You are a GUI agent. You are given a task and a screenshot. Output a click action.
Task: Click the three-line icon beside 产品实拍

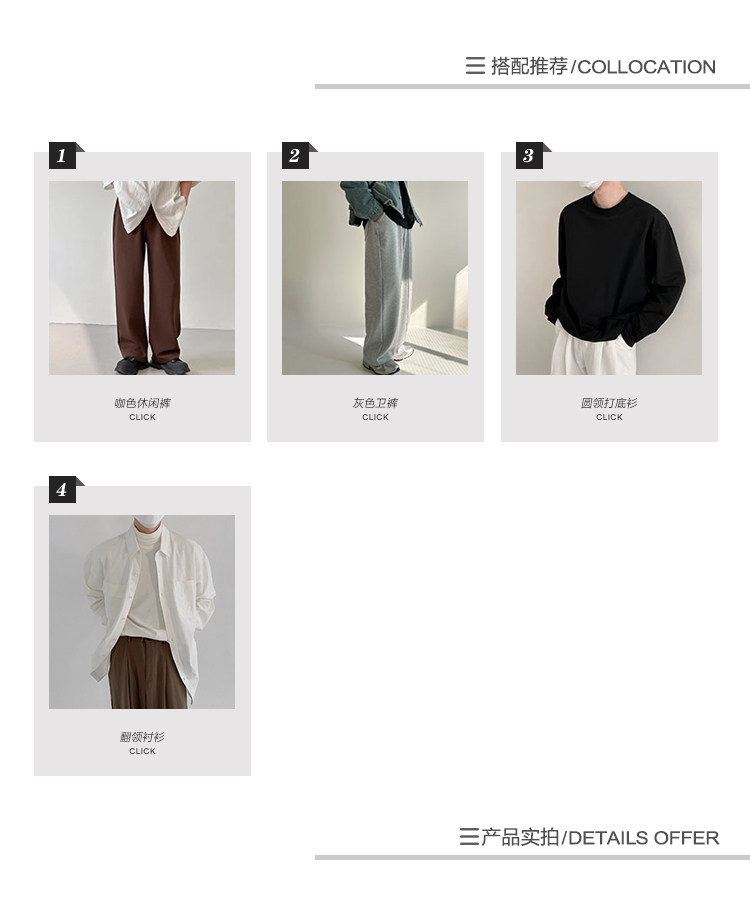pos(469,837)
